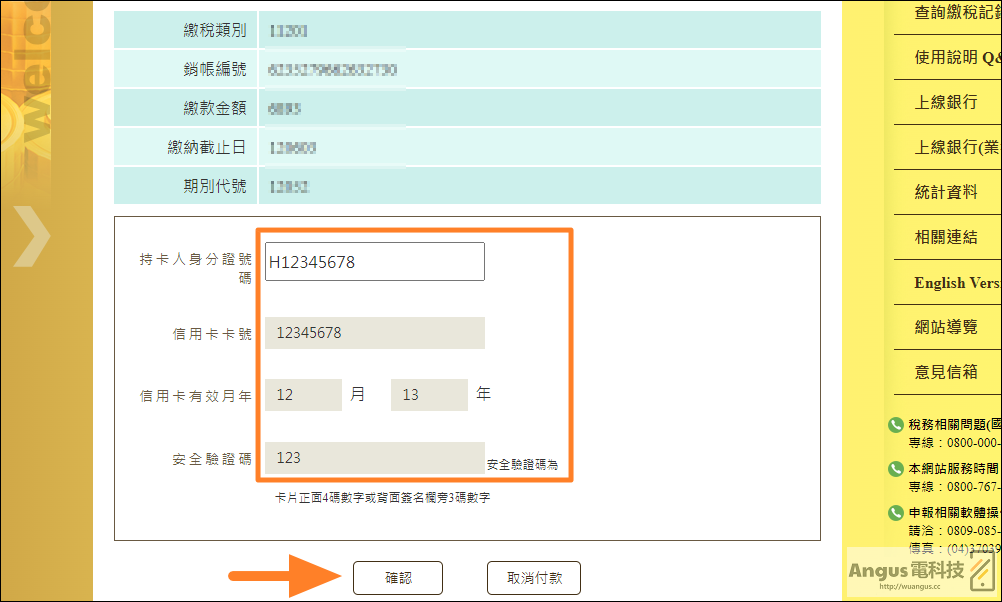This screenshot has height=602, width=1002.
Task: Open 統計資料 sidebar menu item
Action: pyautogui.click(x=946, y=192)
